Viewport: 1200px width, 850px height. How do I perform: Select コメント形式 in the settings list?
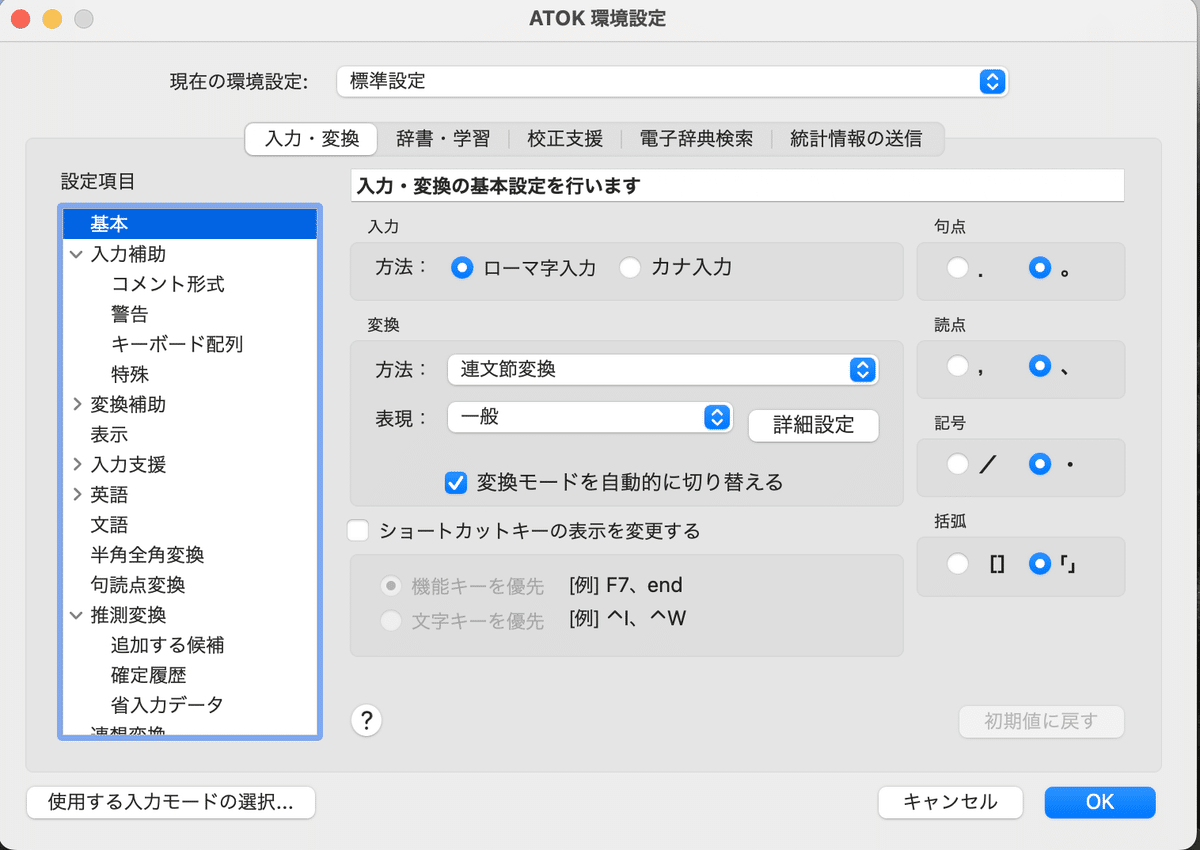click(190, 285)
